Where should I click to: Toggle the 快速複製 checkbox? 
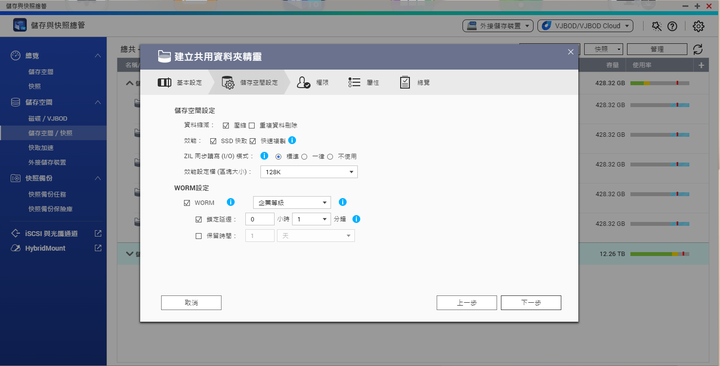tap(253, 141)
